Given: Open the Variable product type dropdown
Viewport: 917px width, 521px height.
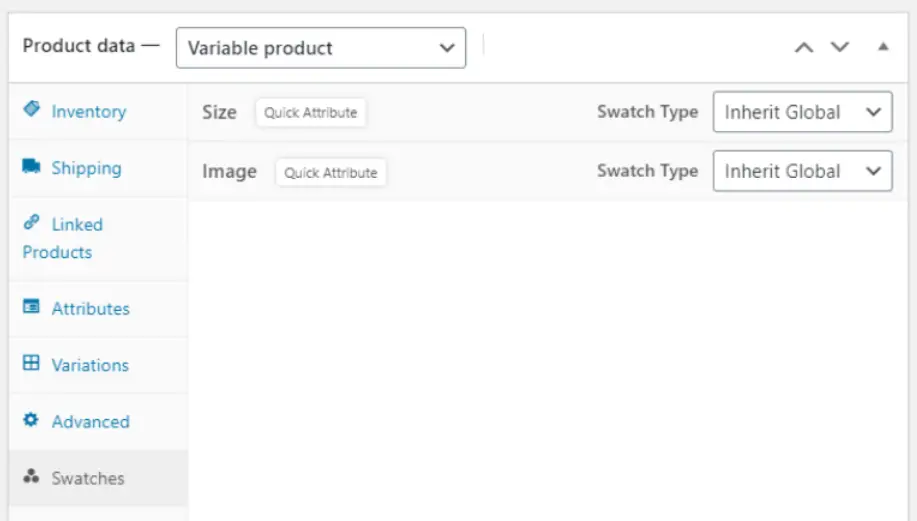Looking at the screenshot, I should 320,48.
